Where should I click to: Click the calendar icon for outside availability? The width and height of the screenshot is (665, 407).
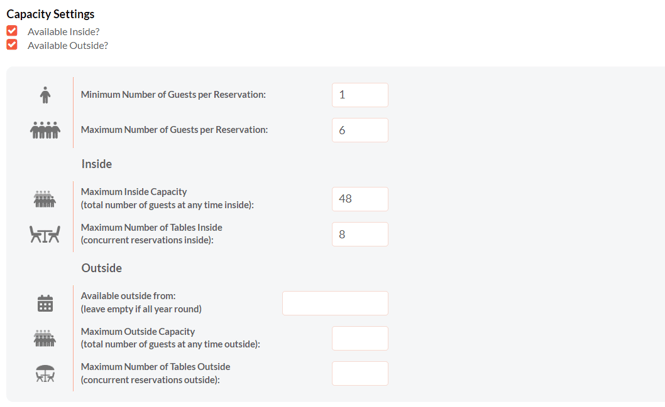coord(45,304)
